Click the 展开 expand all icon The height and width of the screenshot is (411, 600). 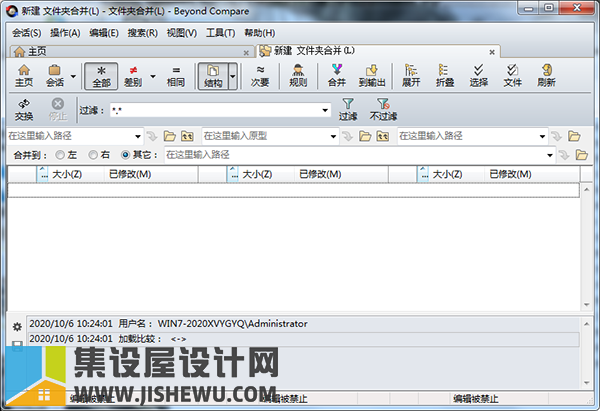tap(411, 76)
